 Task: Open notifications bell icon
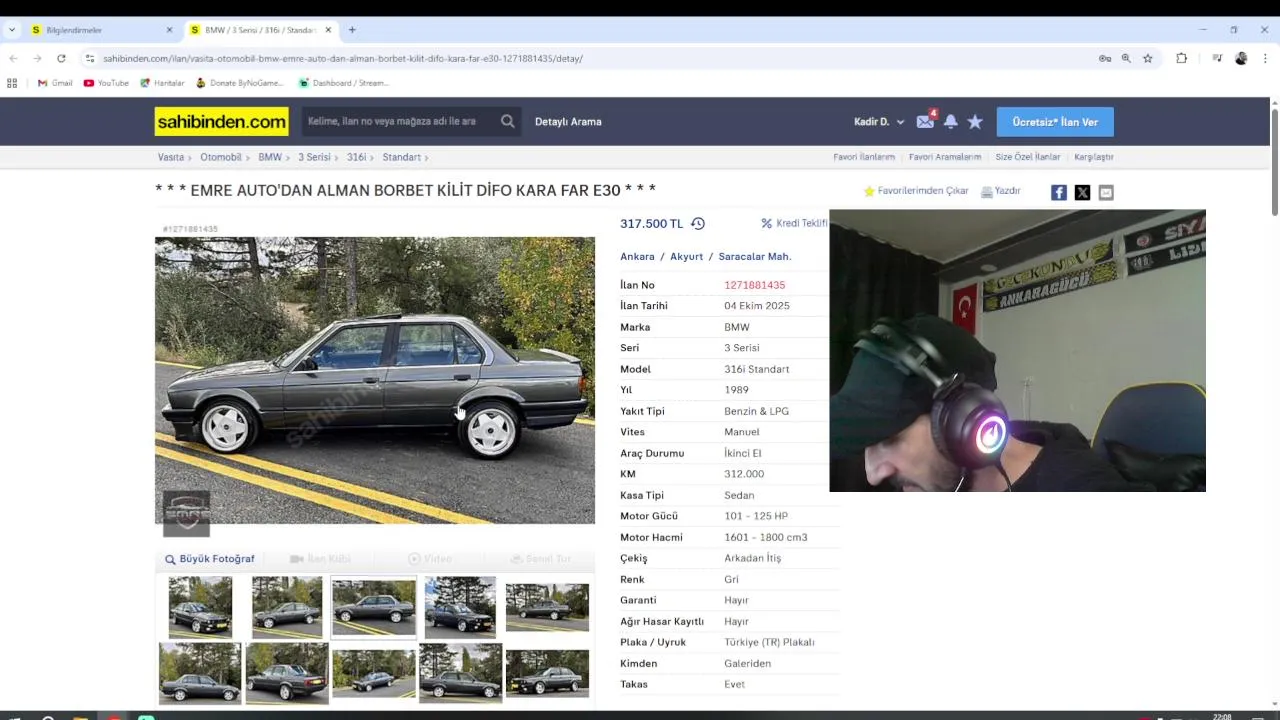[x=951, y=121]
